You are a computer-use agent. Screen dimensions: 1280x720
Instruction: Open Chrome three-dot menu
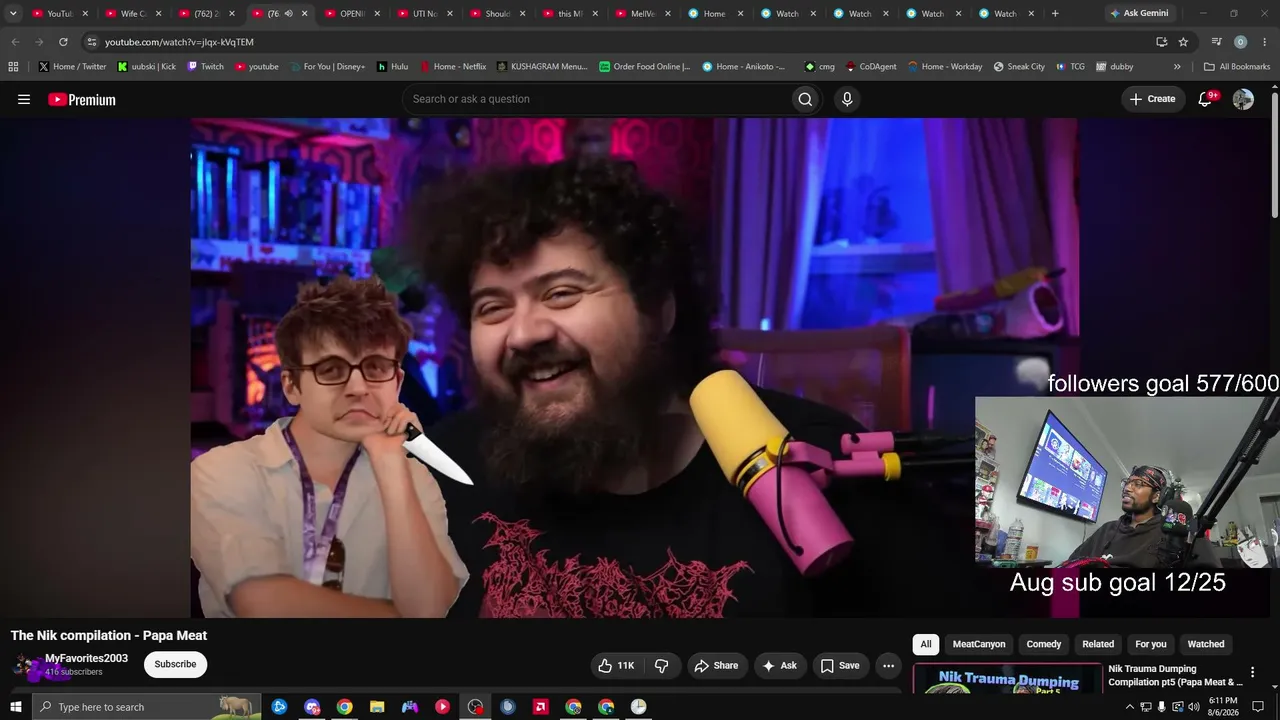point(1263,42)
